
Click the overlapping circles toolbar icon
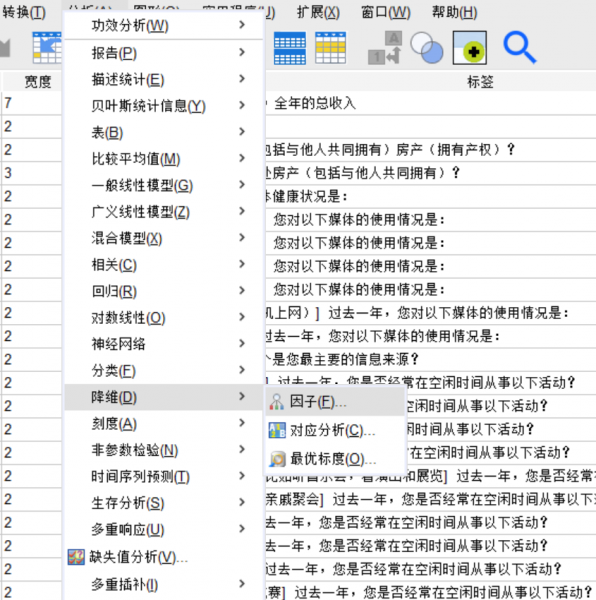click(x=427, y=48)
